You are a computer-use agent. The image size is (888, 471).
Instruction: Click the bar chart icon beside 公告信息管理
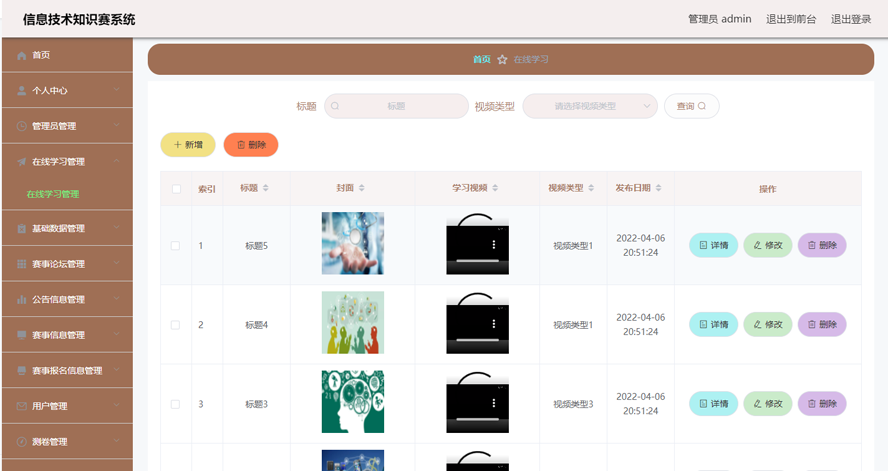pos(22,299)
